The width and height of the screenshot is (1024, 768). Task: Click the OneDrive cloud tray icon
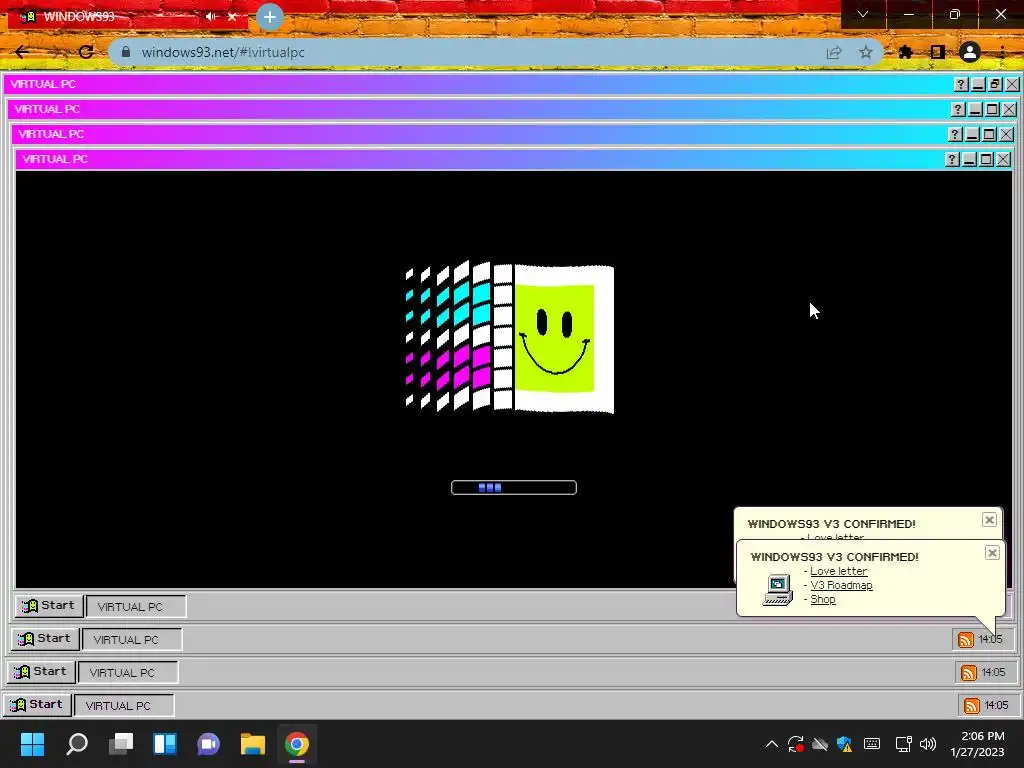point(820,744)
